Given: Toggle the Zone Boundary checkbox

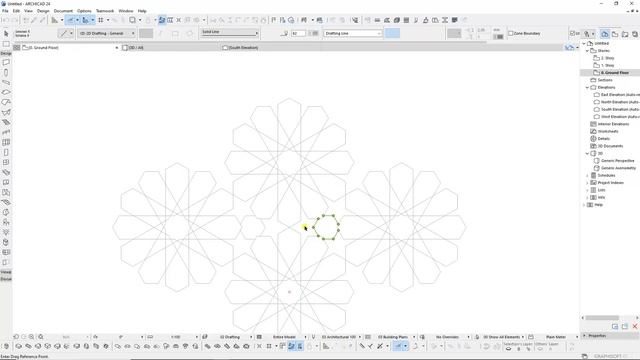Looking at the screenshot, I should pyautogui.click(x=510, y=33).
